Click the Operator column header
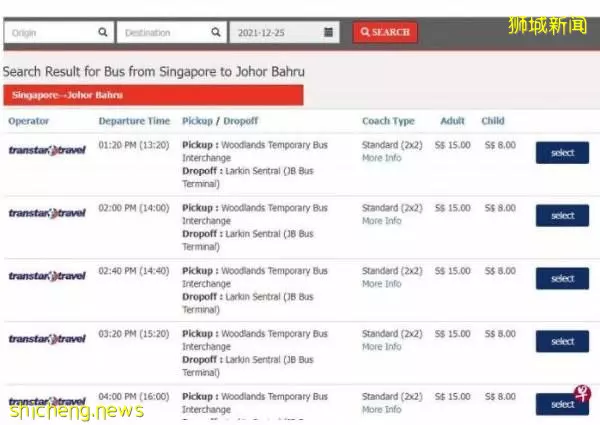Image resolution: width=600 pixels, height=425 pixels. pyautogui.click(x=29, y=121)
